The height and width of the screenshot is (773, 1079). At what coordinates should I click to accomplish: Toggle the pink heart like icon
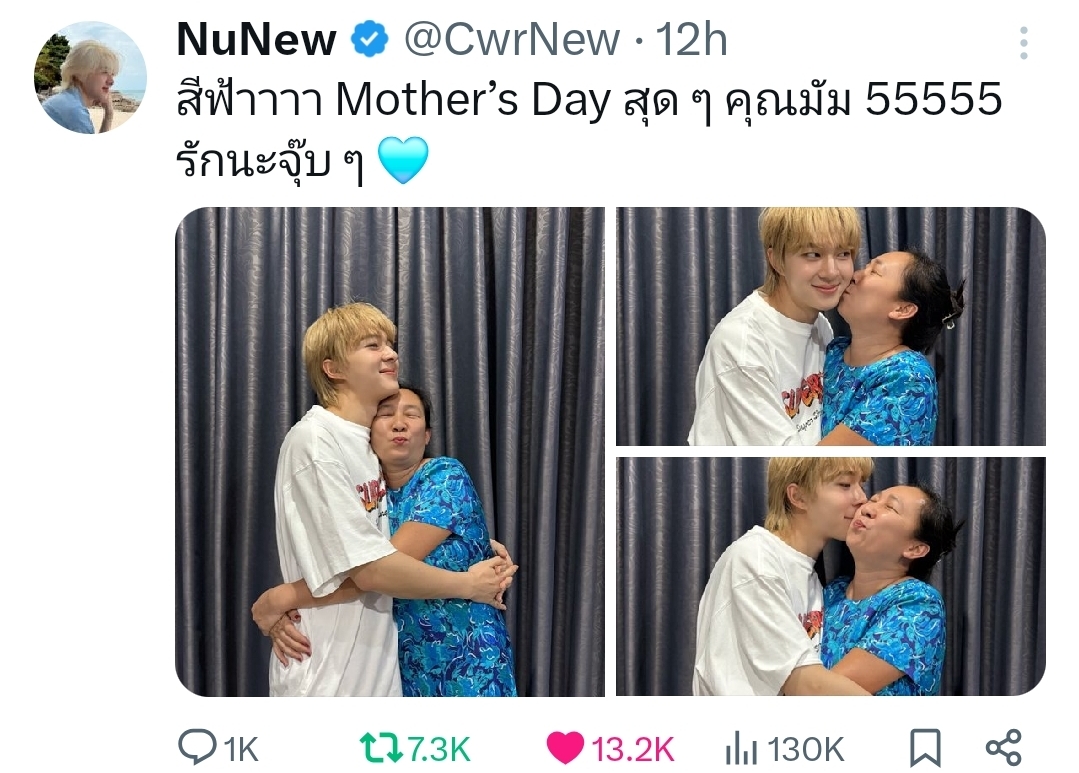click(x=565, y=748)
